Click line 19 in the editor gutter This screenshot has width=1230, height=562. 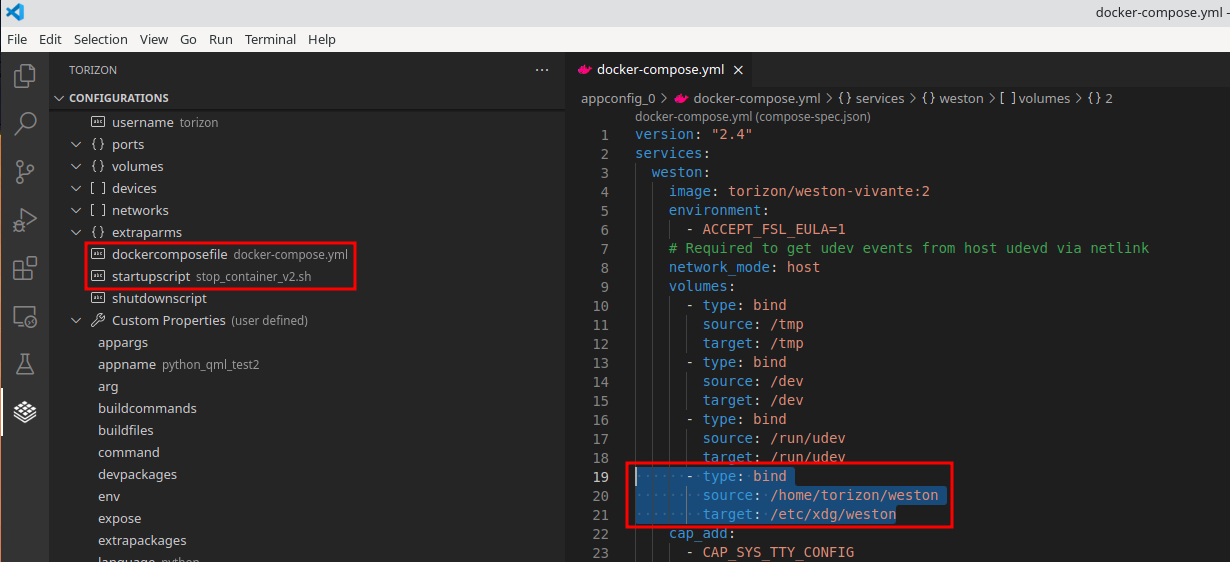coord(600,477)
